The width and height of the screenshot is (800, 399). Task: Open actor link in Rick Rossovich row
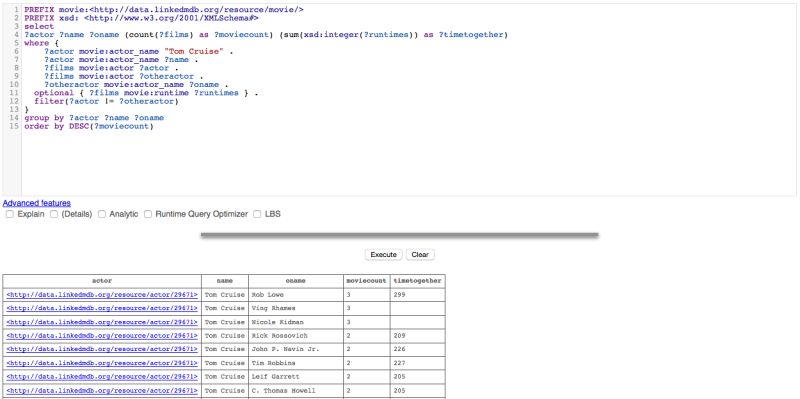[102, 336]
